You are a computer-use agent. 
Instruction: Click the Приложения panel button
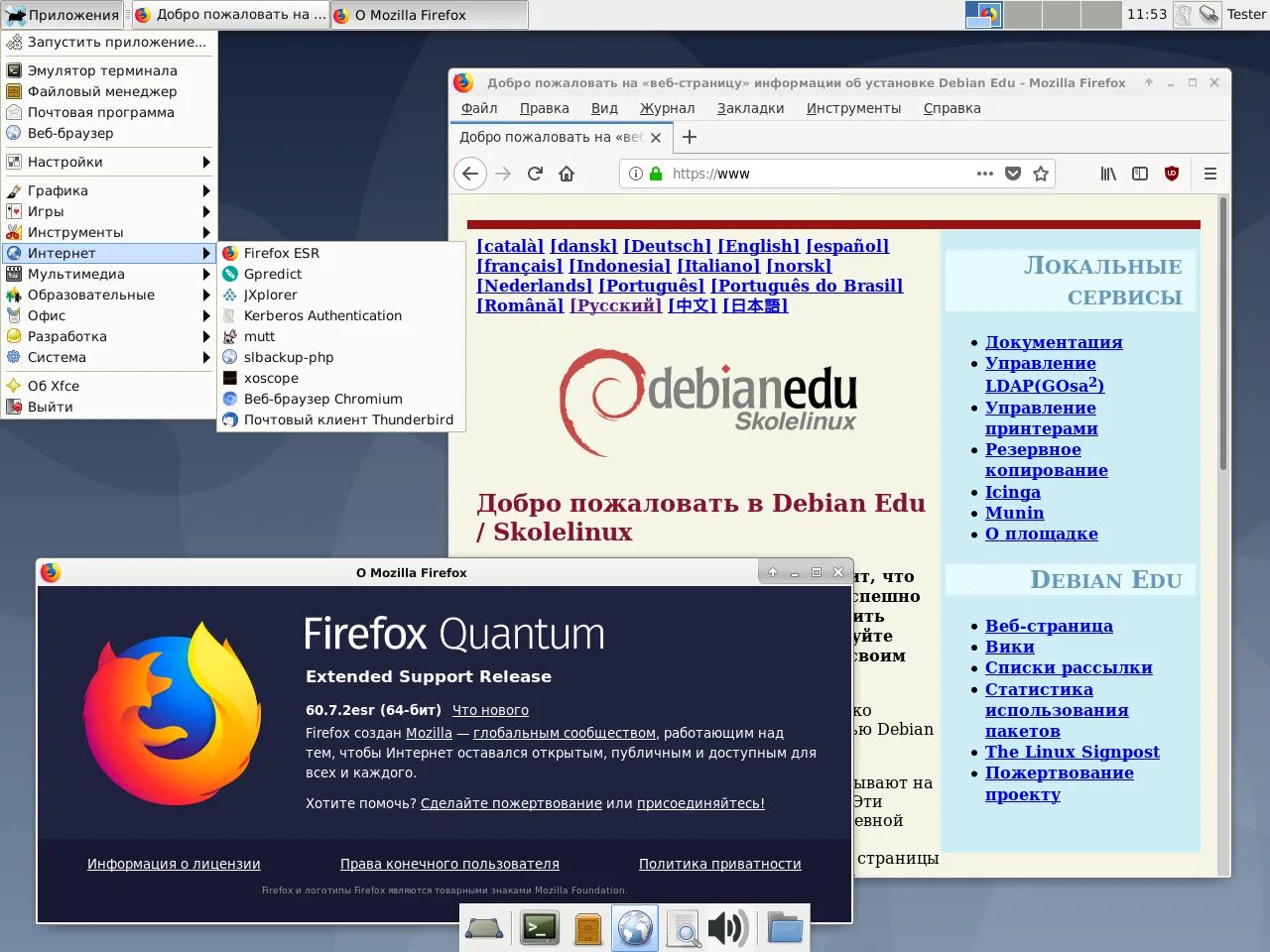point(62,15)
